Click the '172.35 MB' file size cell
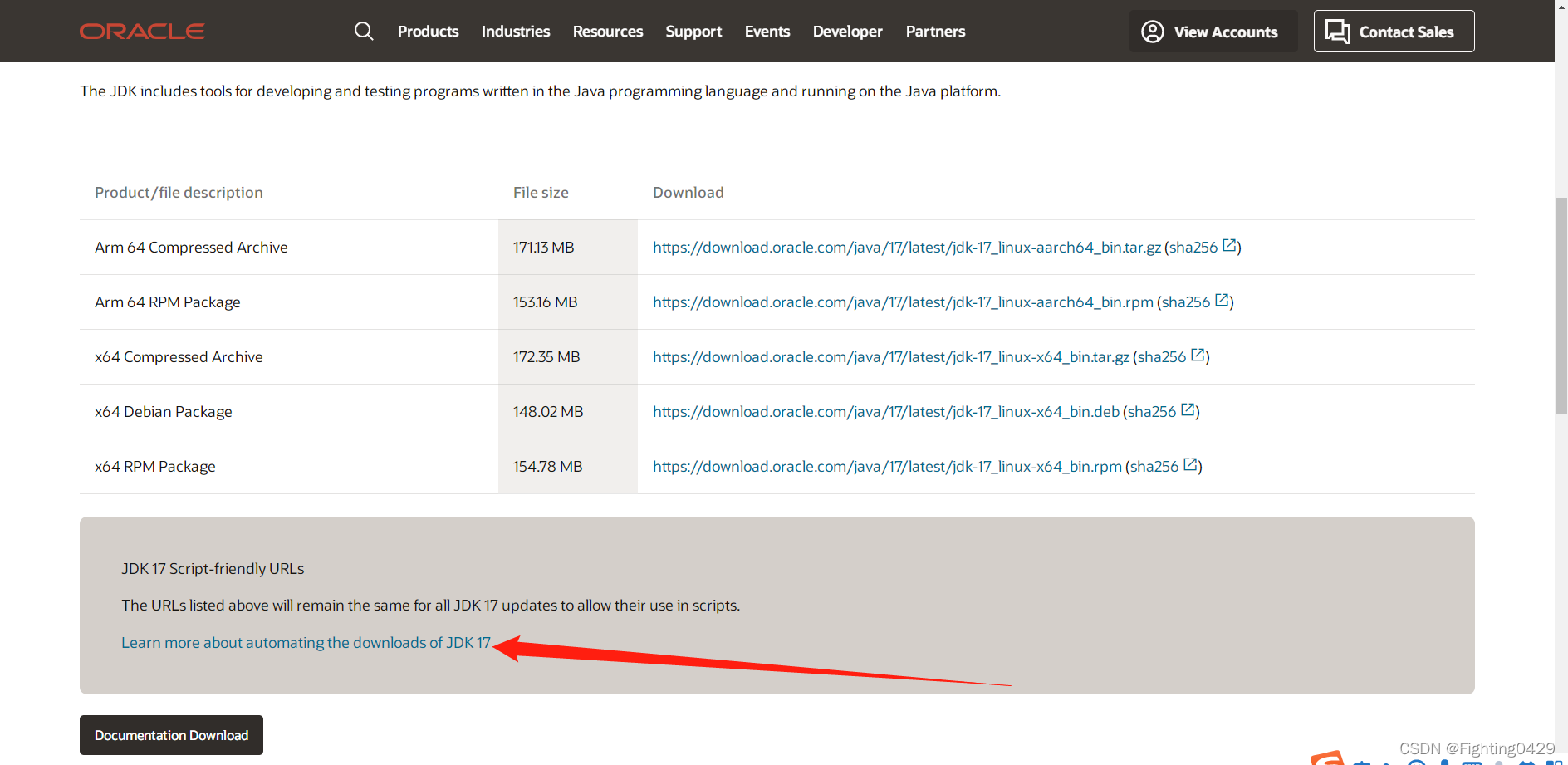Screen dimensions: 1568x765 coord(568,357)
